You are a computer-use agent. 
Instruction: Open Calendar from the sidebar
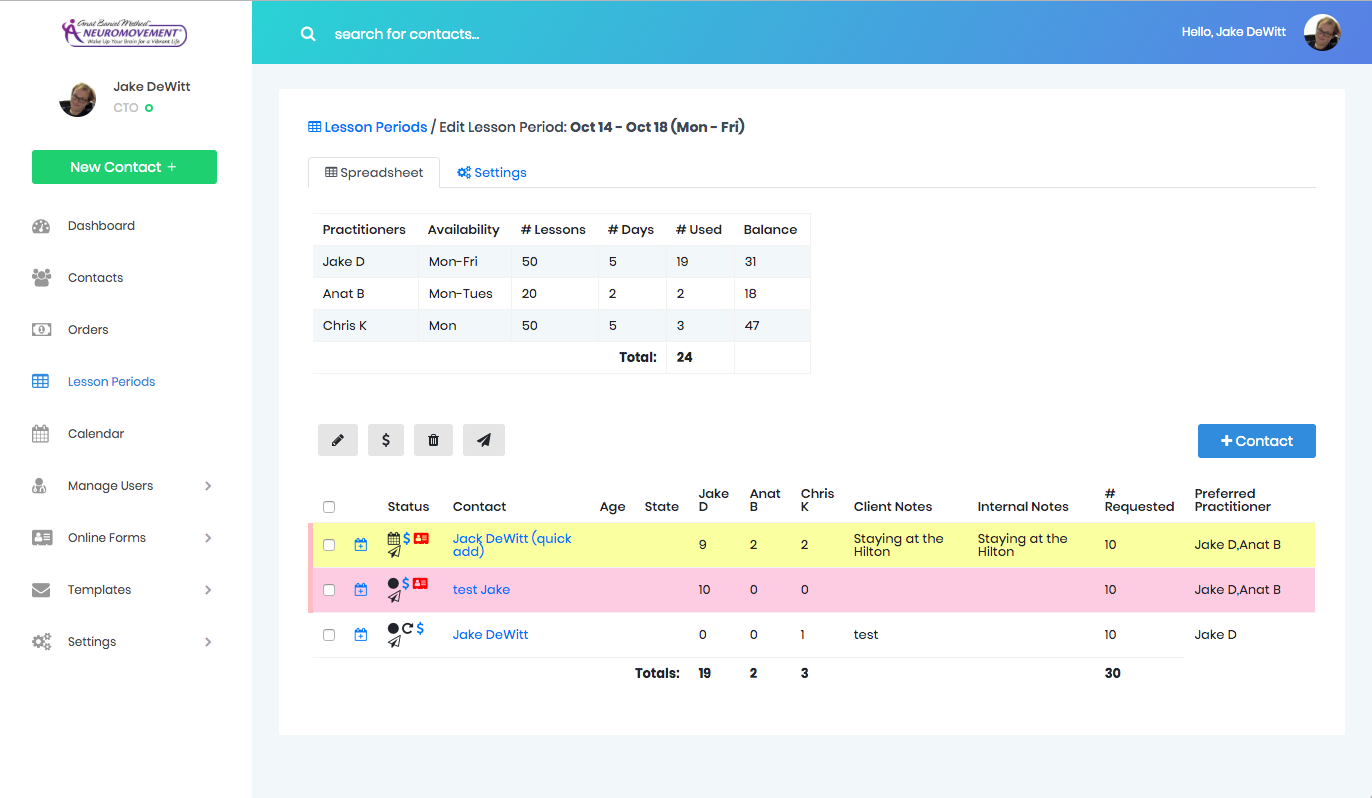[96, 434]
